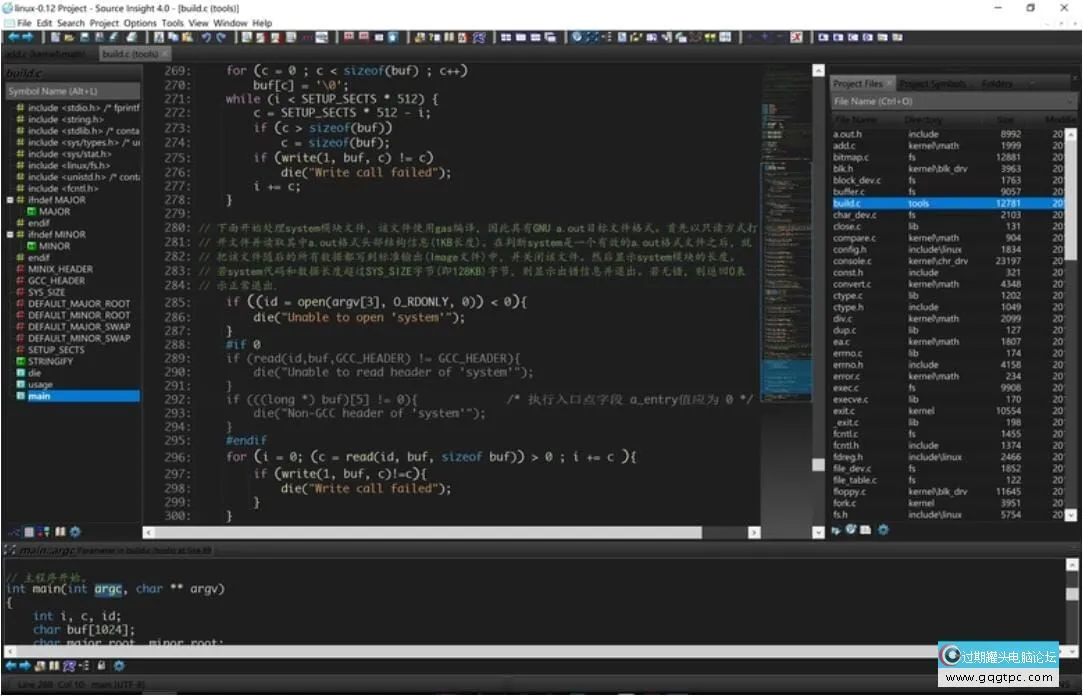Viewport: 1083px width, 696px height.
Task: Click the Undo icon in toolbar
Action: coord(205,38)
